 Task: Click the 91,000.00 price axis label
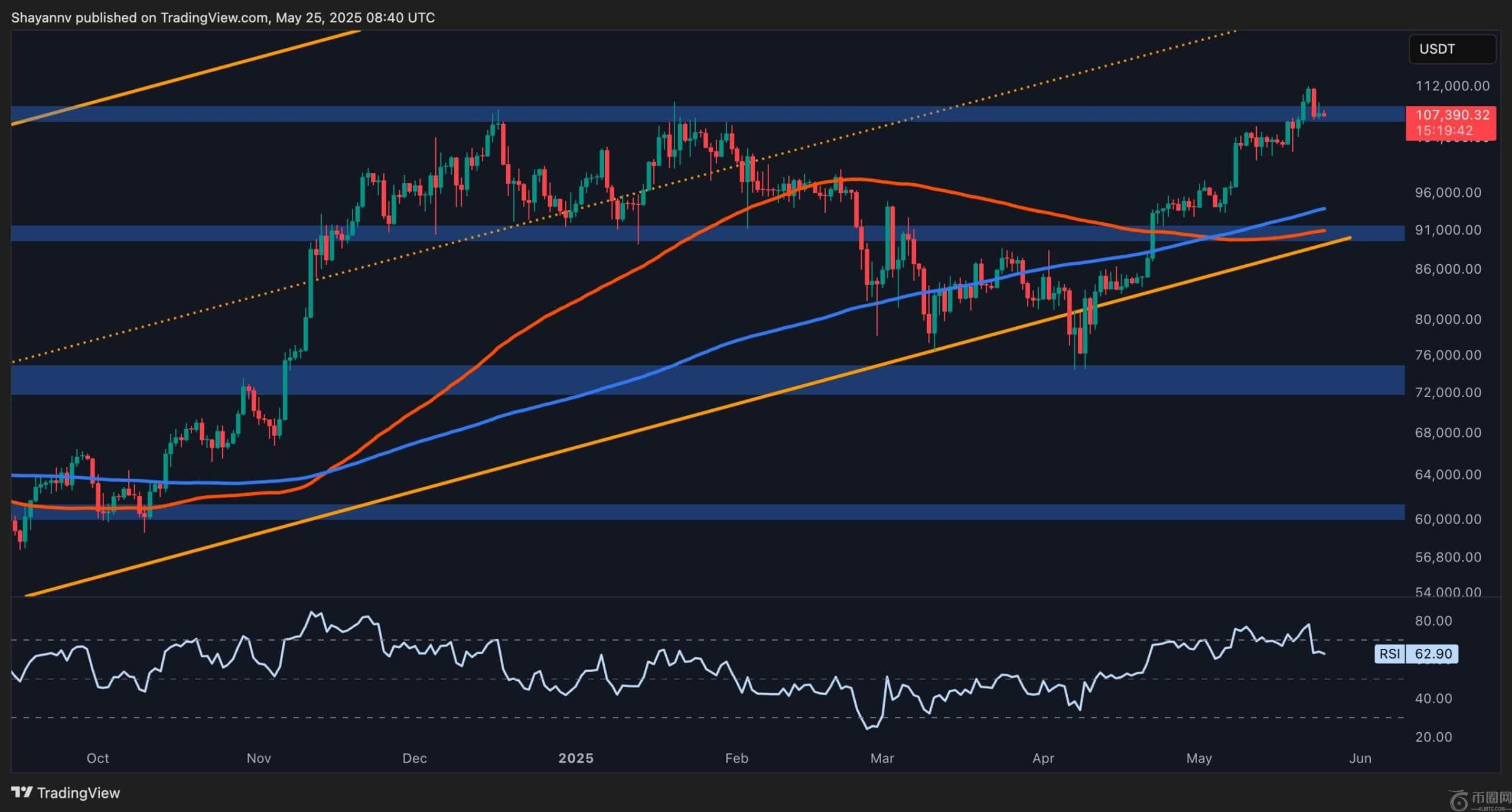tap(1448, 230)
